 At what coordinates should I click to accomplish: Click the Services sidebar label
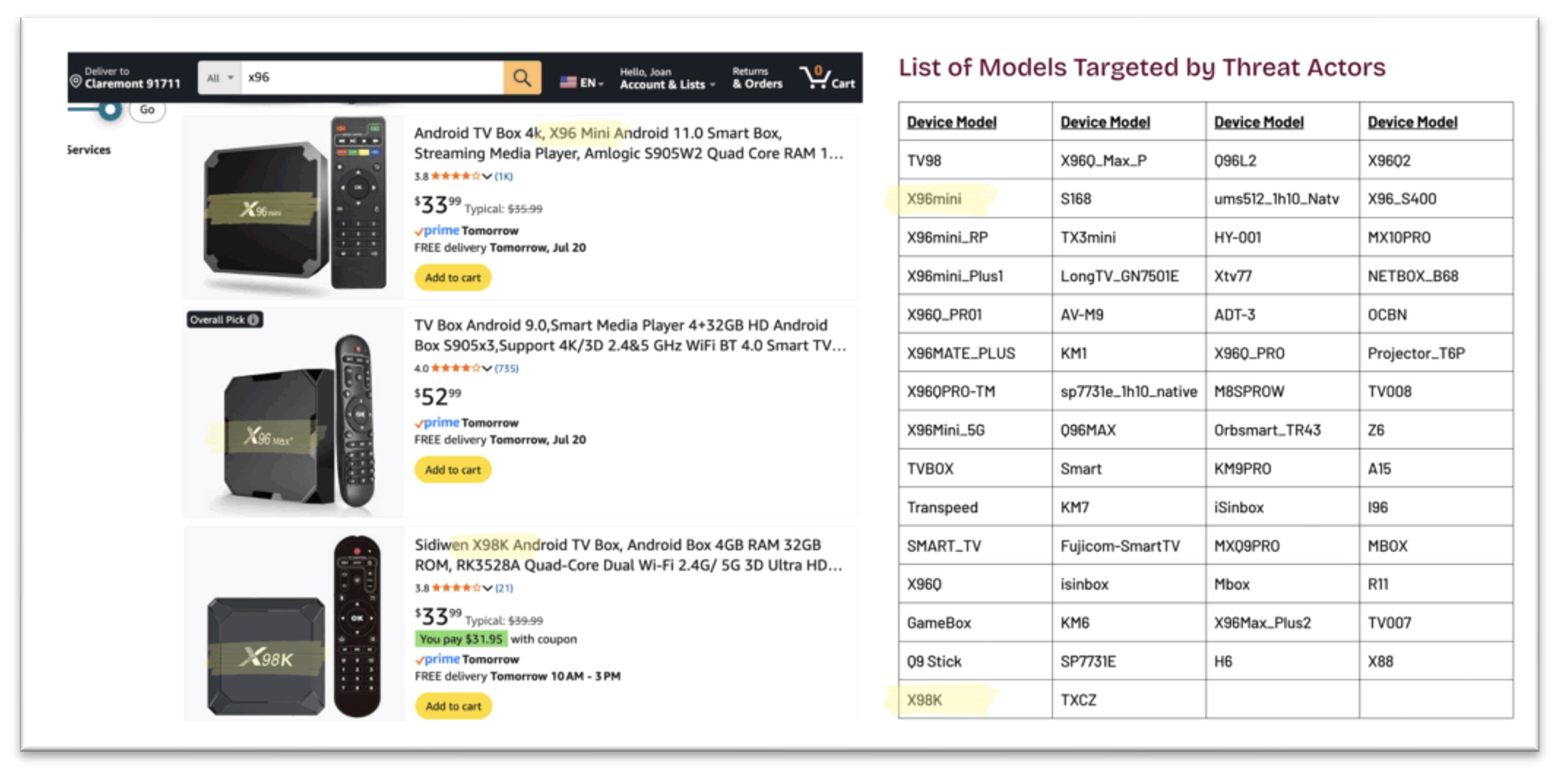click(x=89, y=150)
